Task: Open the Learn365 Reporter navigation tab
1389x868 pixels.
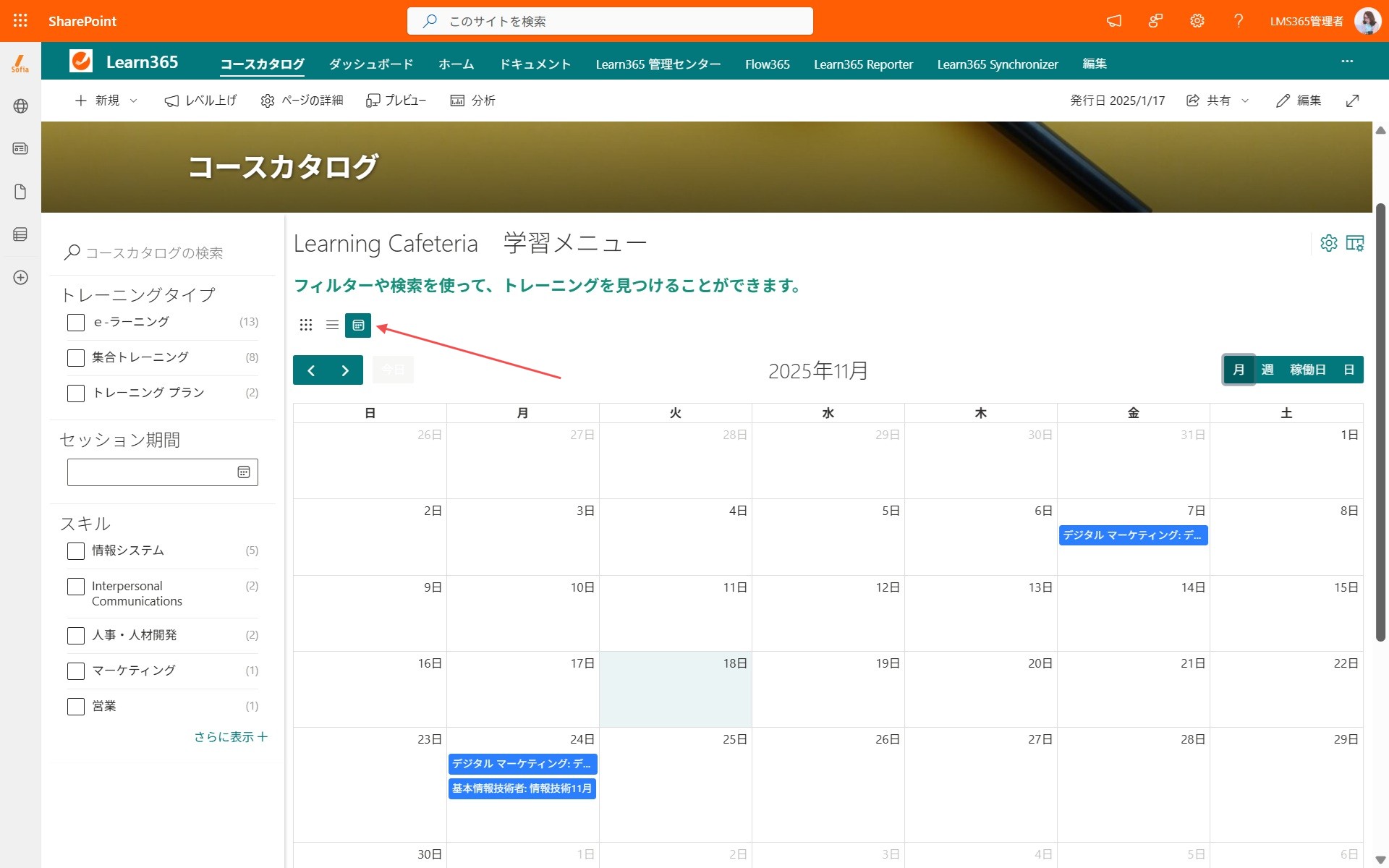Action: [863, 64]
